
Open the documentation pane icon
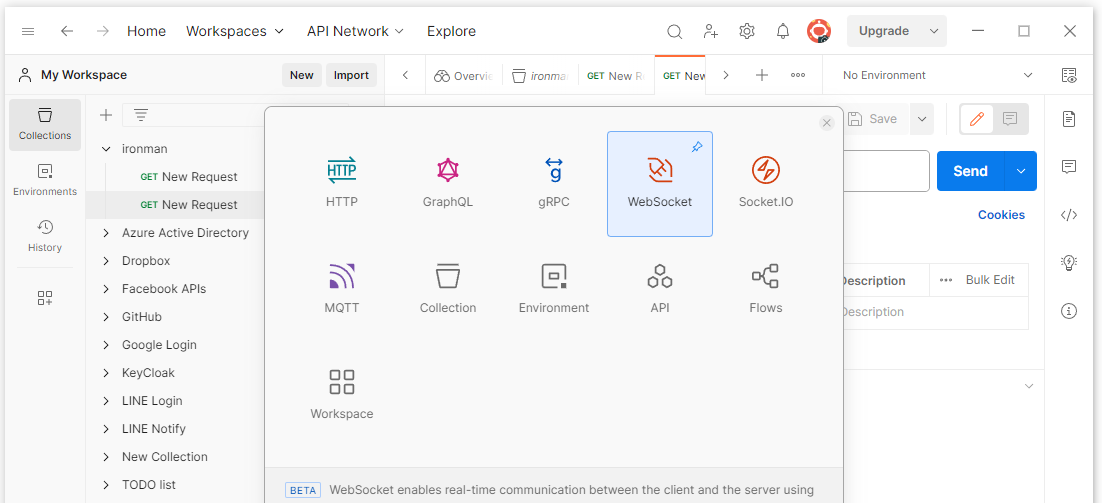pos(1069,119)
